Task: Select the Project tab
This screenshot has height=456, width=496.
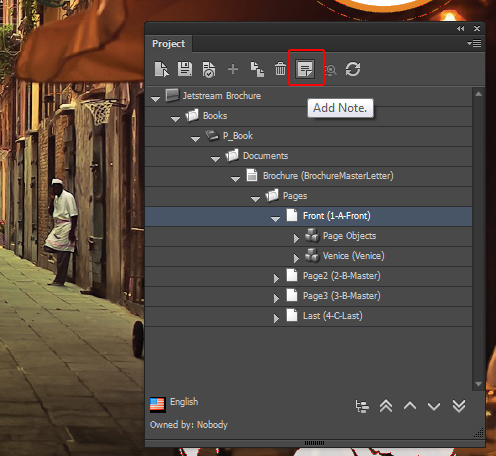Action: click(168, 44)
